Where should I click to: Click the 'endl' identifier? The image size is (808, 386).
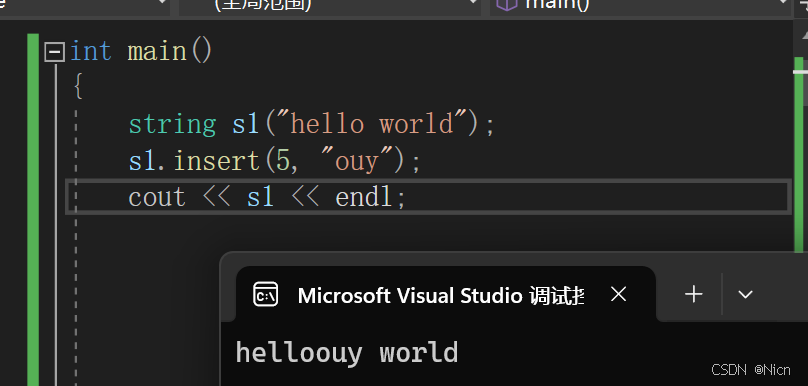click(364, 197)
